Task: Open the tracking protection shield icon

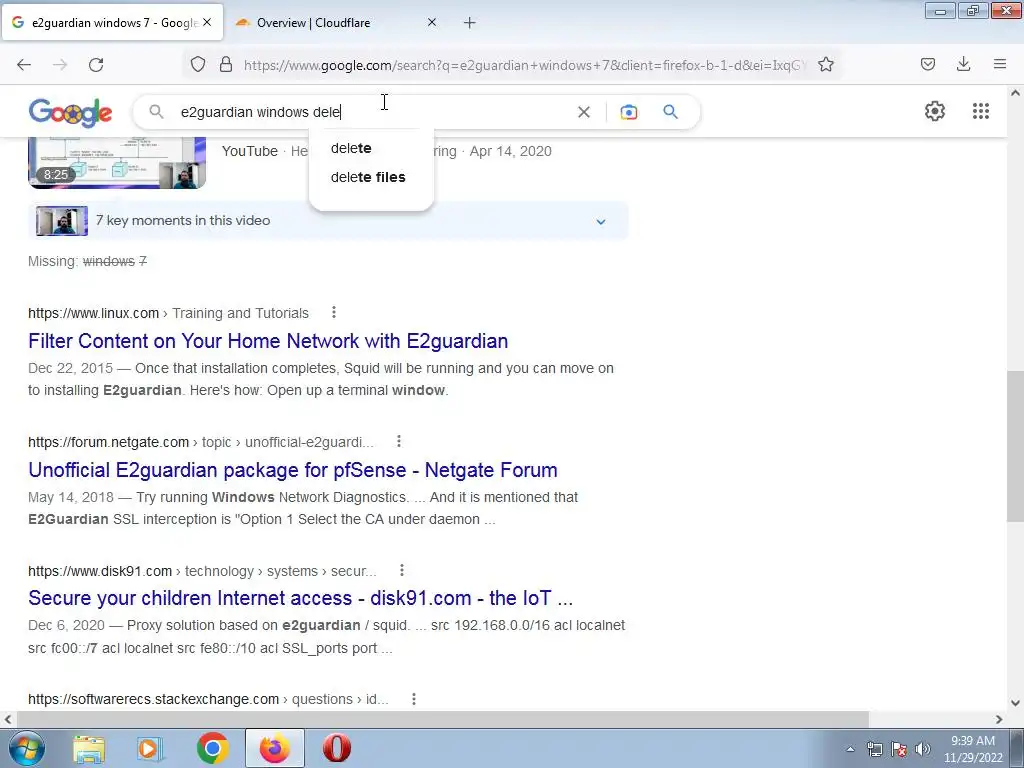Action: pyautogui.click(x=198, y=64)
